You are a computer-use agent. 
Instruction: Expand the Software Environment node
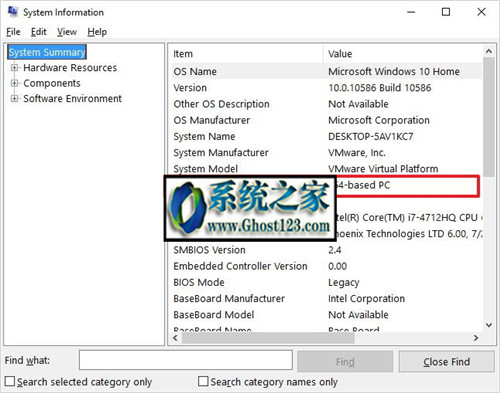pyautogui.click(x=14, y=99)
